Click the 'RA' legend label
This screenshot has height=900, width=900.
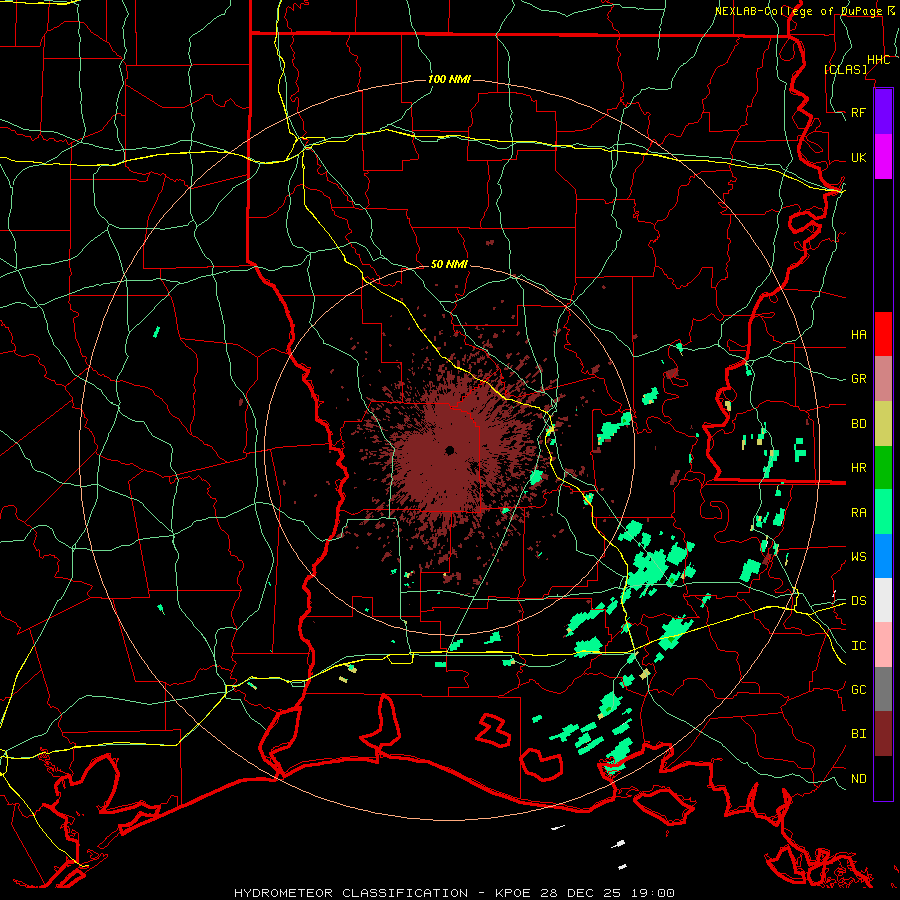pos(858,513)
